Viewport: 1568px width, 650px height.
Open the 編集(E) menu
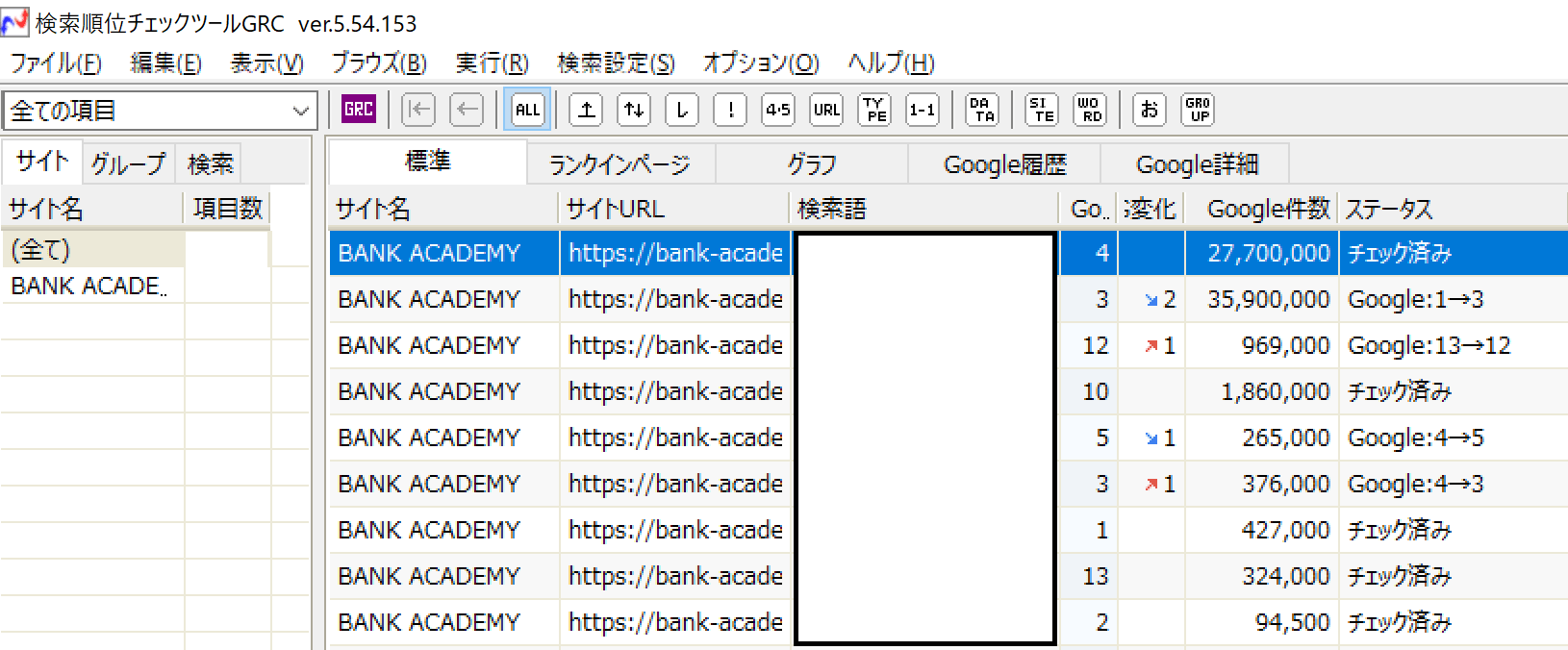coord(165,63)
